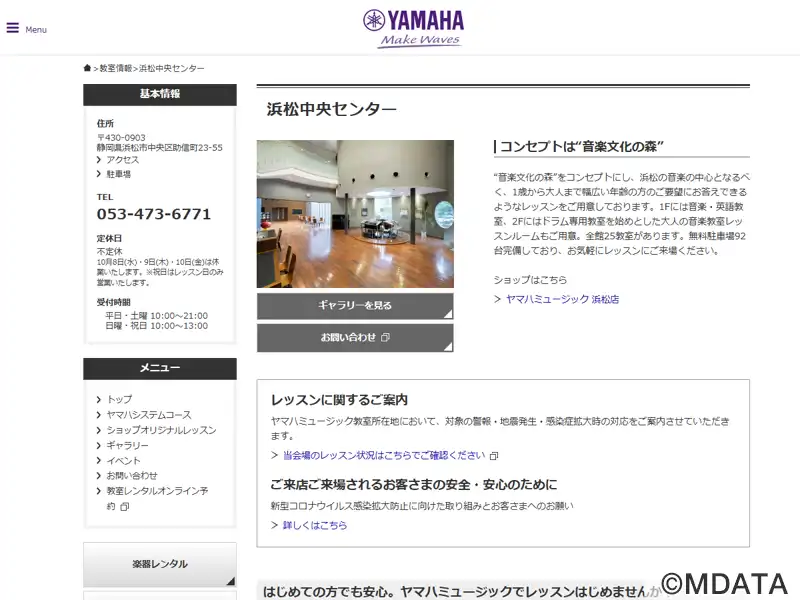
Task: Click the 基本情報 panel header
Action: (160, 94)
